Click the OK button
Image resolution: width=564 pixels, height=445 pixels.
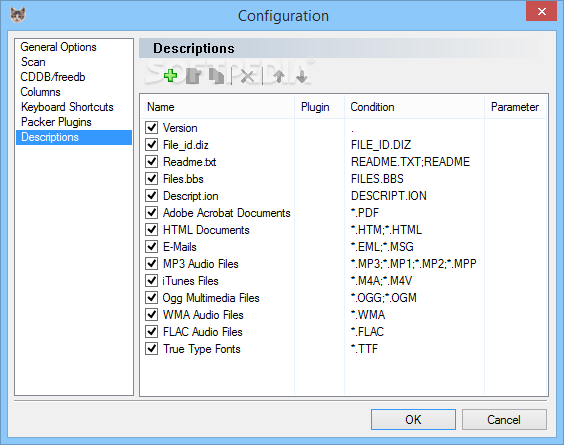click(413, 419)
